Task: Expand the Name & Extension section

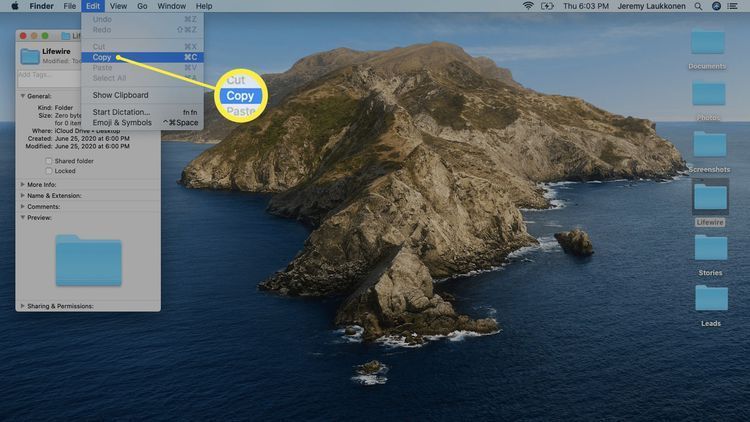Action: point(22,196)
